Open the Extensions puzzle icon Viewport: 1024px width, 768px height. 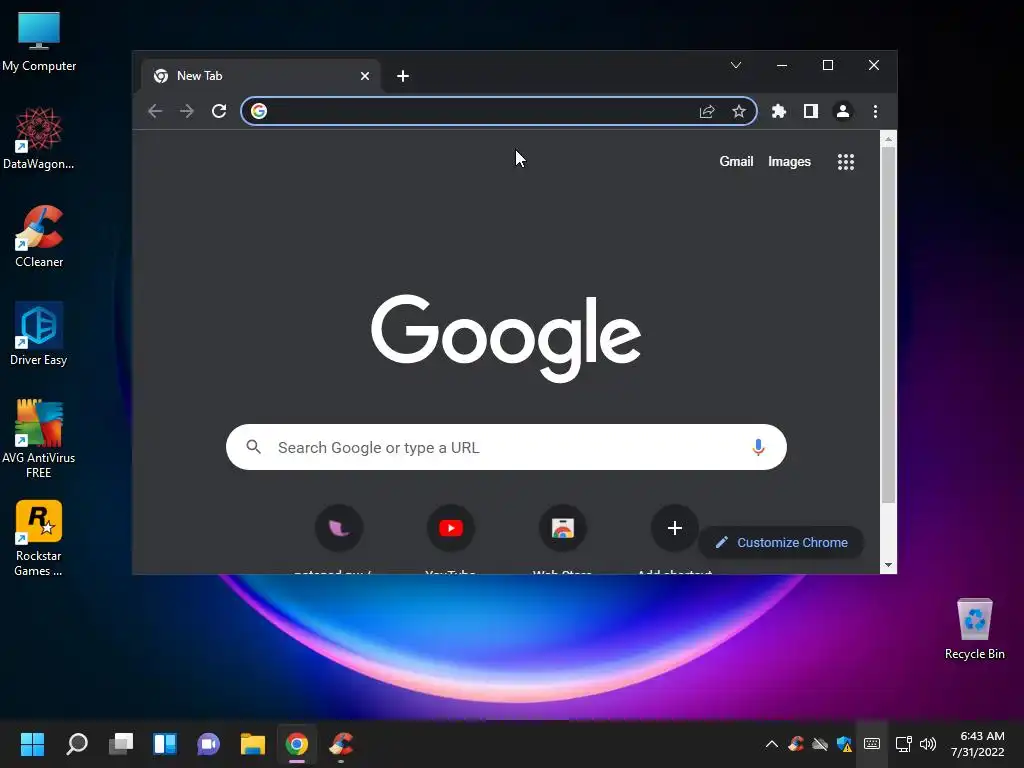tap(778, 111)
